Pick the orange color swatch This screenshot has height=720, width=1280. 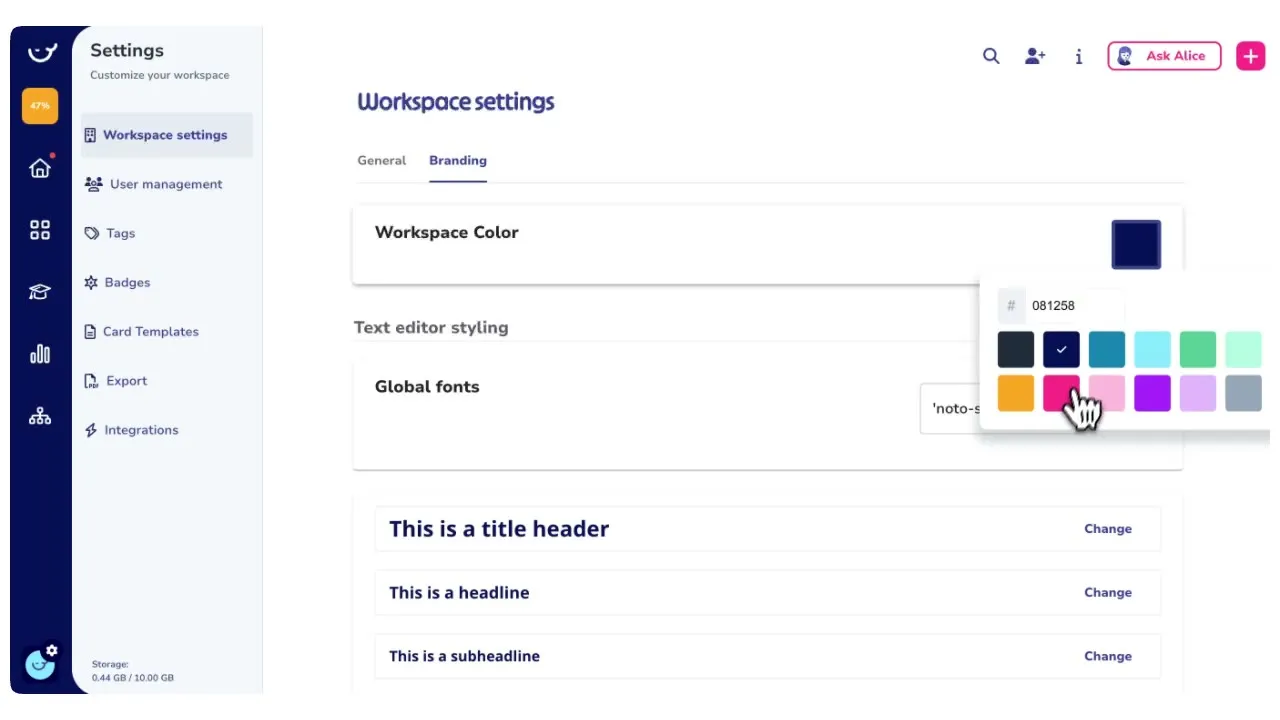tap(1016, 394)
